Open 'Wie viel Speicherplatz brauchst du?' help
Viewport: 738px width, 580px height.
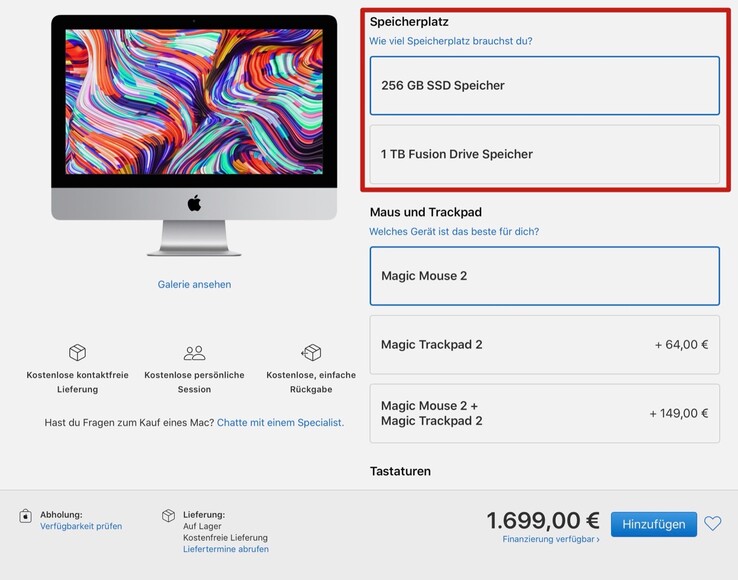coord(450,41)
